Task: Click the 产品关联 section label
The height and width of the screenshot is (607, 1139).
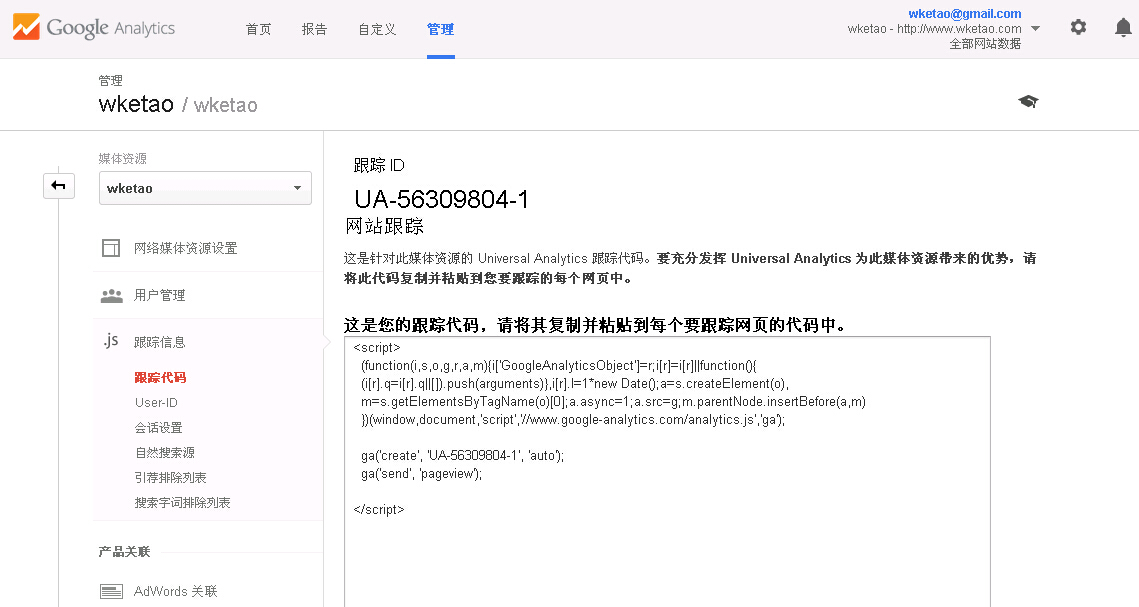Action: pos(124,552)
